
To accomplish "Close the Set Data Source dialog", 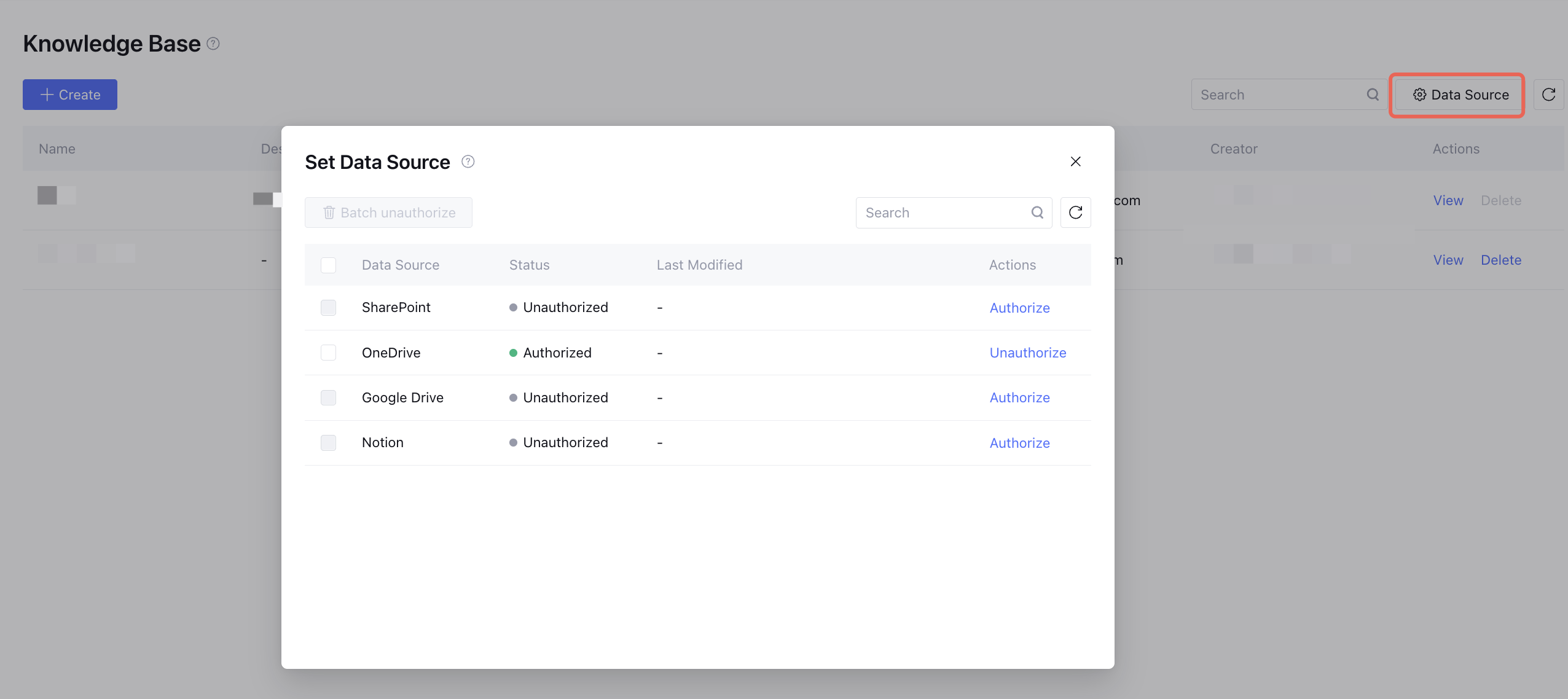I will click(1075, 162).
